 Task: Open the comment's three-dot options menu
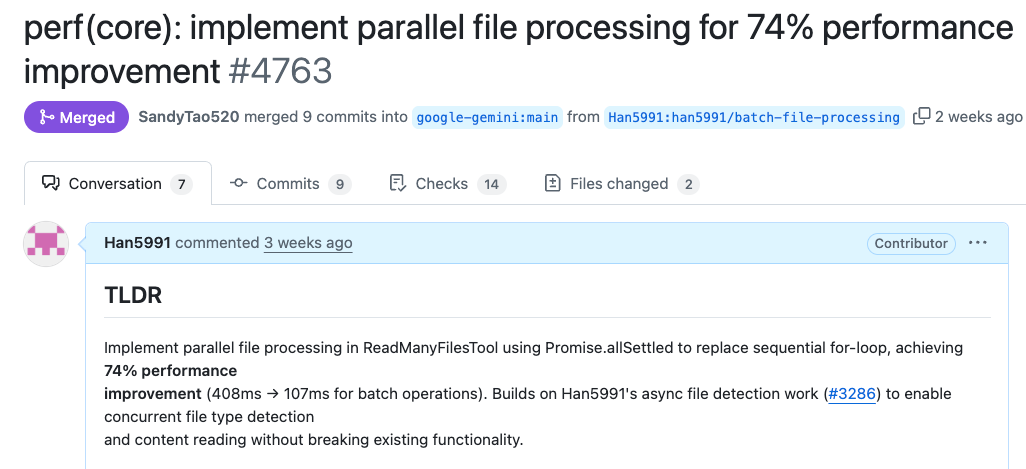[978, 243]
